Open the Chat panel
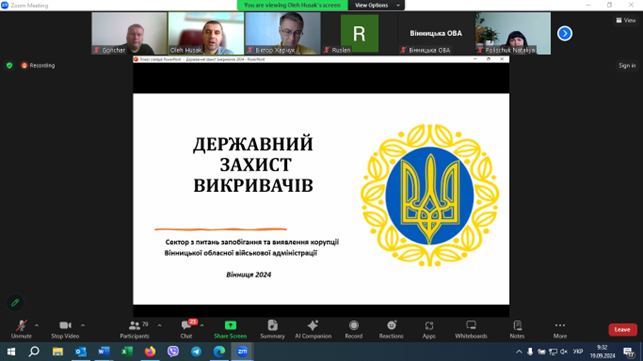This screenshot has height=361, width=643. pyautogui.click(x=186, y=329)
